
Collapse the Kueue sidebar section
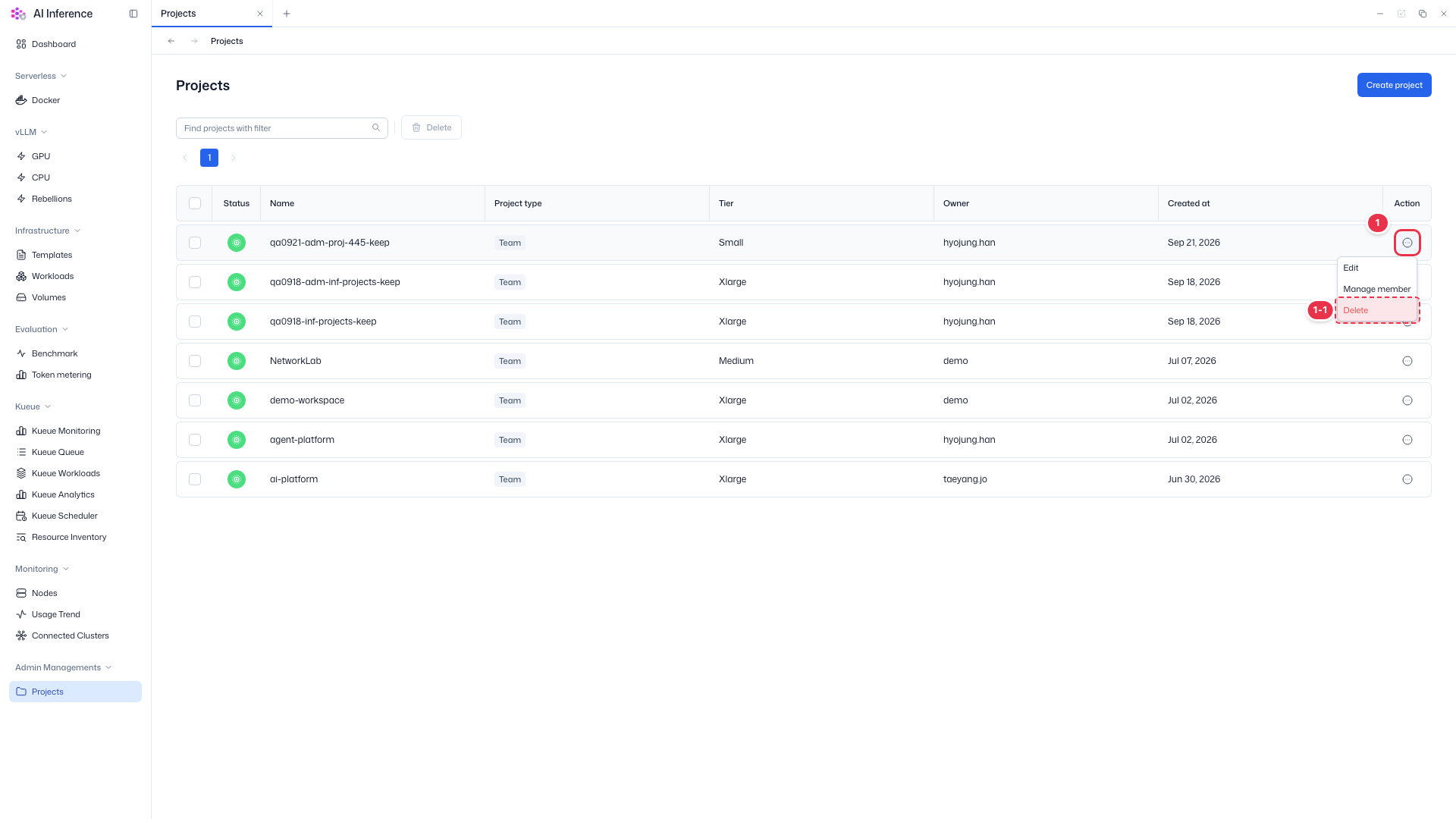pyautogui.click(x=33, y=406)
